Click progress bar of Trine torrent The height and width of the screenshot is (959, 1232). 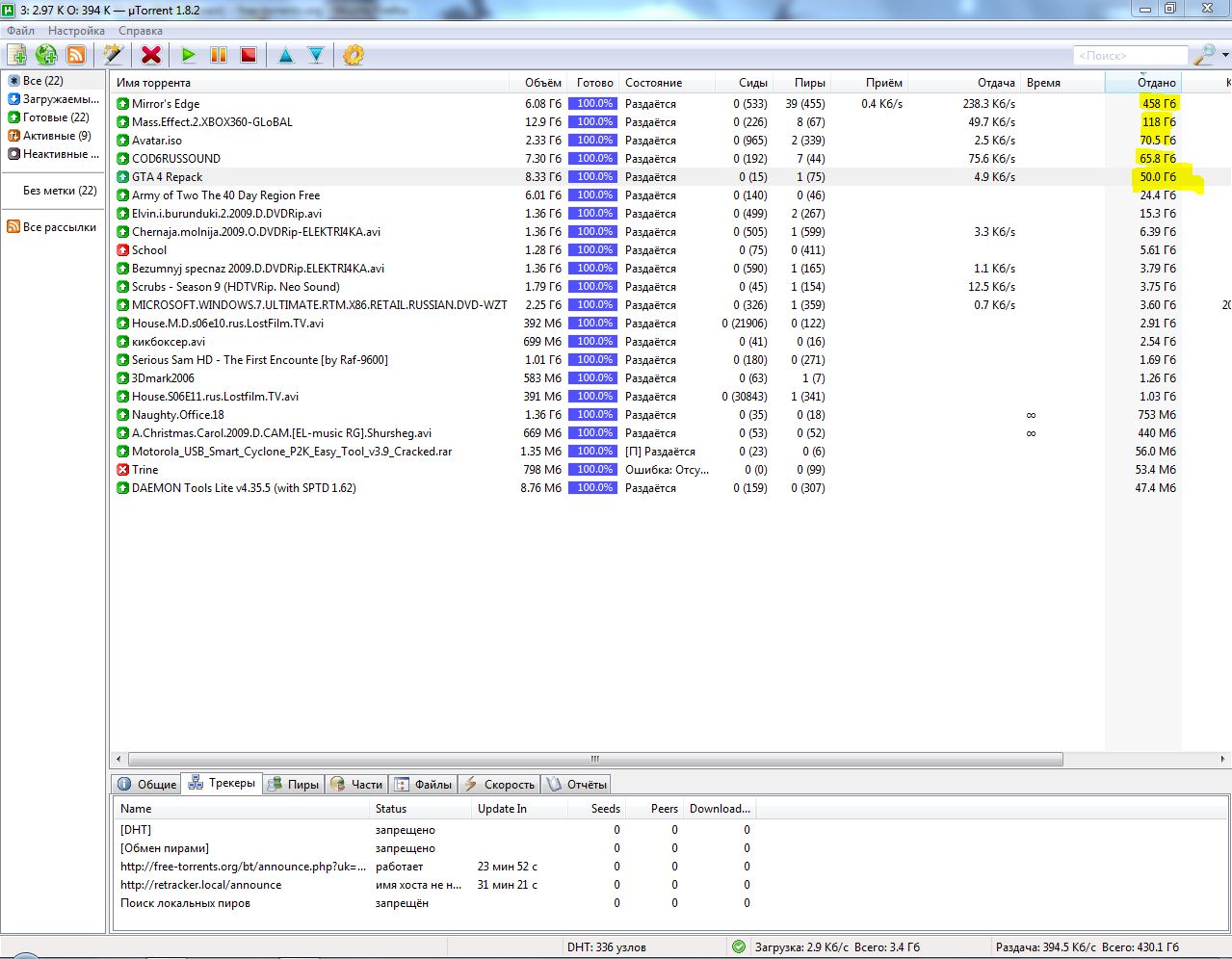click(592, 470)
